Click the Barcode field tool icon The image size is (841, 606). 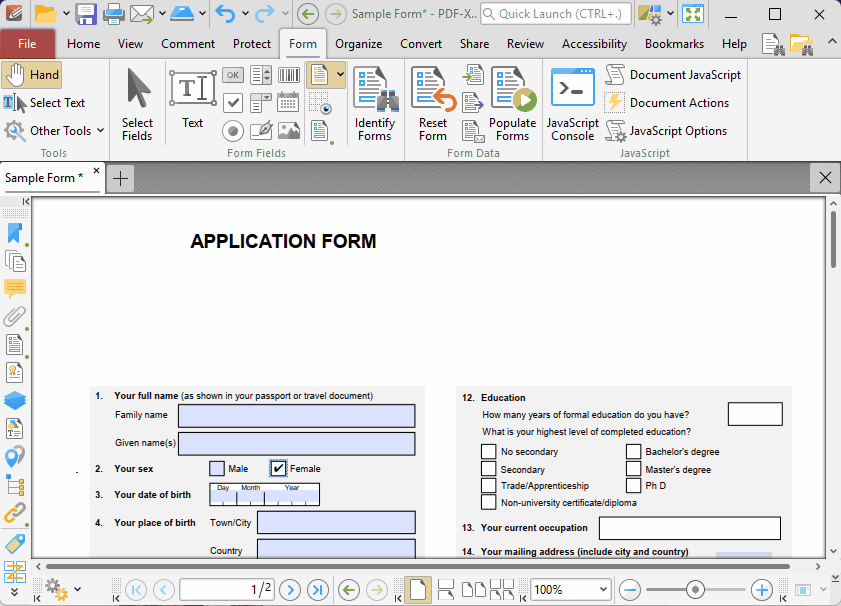pos(289,75)
